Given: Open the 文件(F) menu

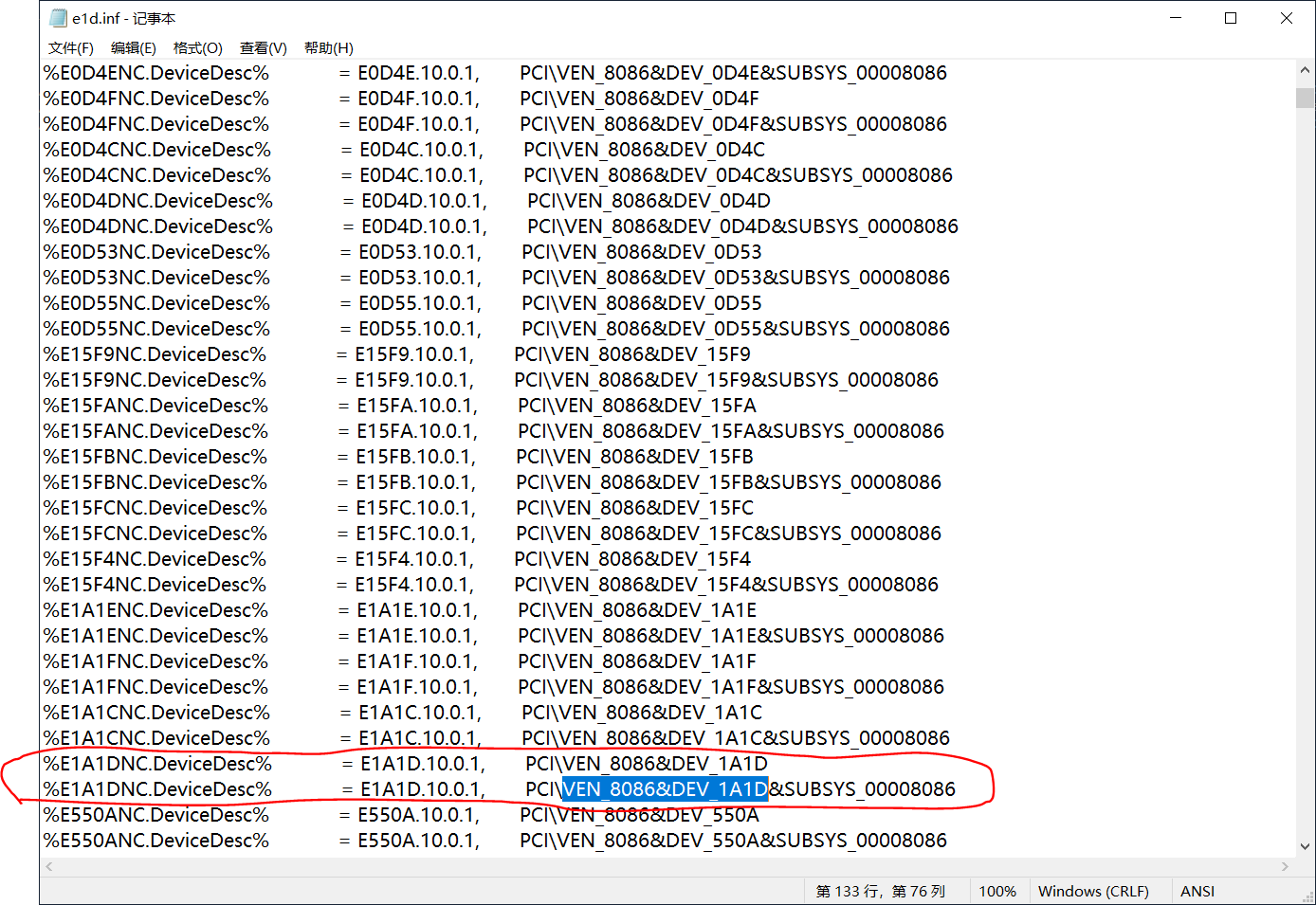Looking at the screenshot, I should tap(70, 47).
